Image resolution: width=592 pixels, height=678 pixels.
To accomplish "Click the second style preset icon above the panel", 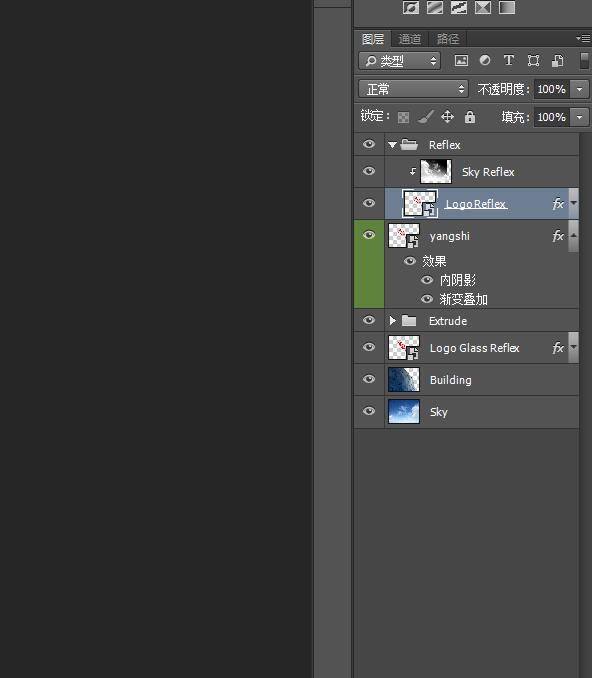I will click(x=435, y=7).
